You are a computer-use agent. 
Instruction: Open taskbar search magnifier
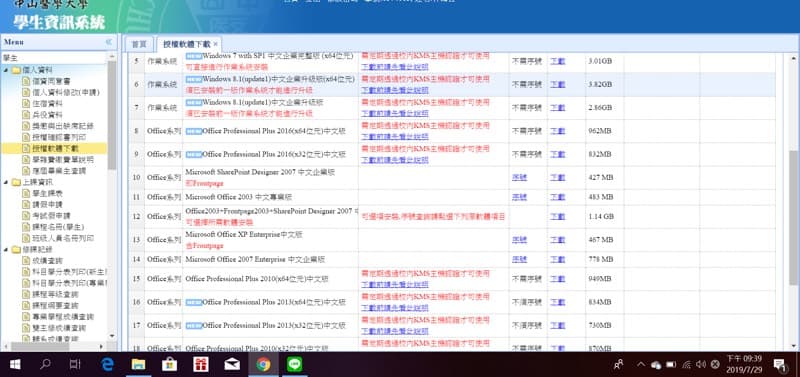(x=45, y=364)
